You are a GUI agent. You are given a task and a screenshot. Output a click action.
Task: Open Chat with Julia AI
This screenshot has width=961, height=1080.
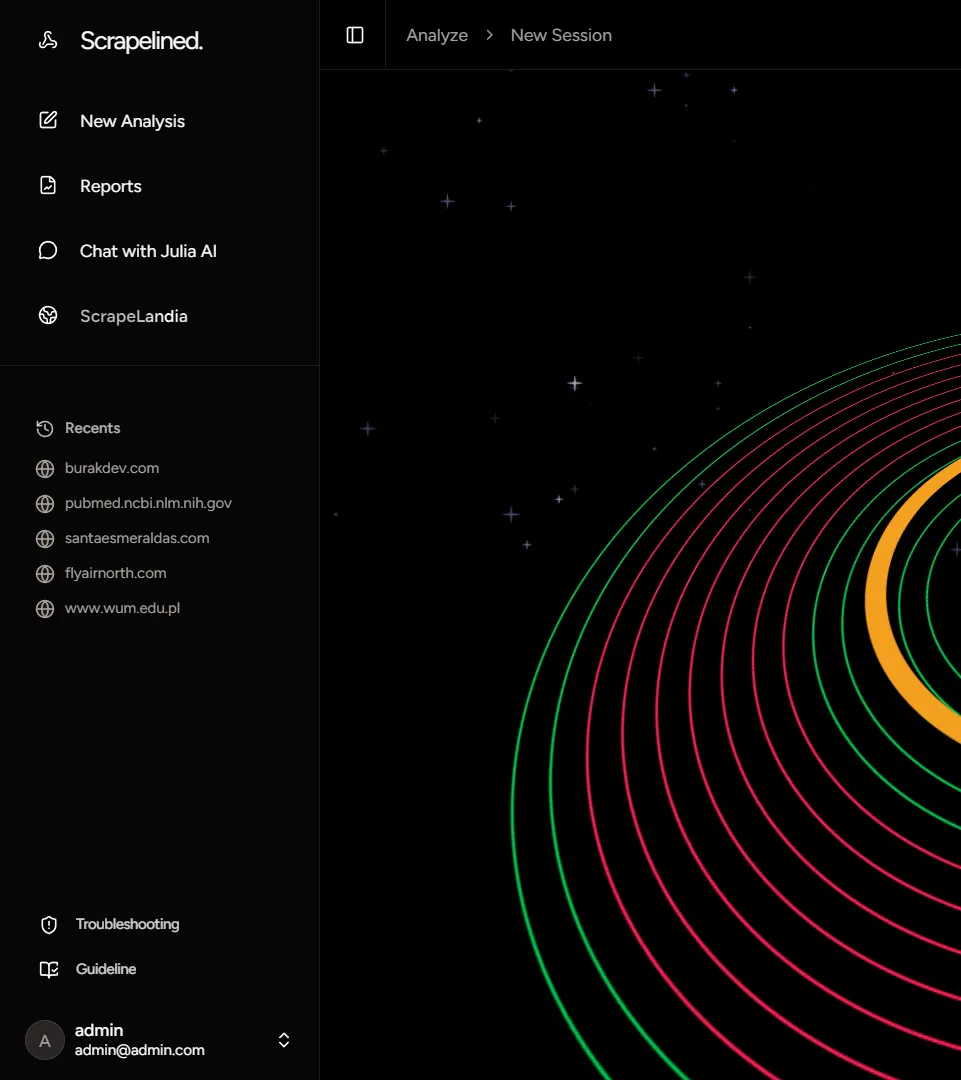point(148,251)
